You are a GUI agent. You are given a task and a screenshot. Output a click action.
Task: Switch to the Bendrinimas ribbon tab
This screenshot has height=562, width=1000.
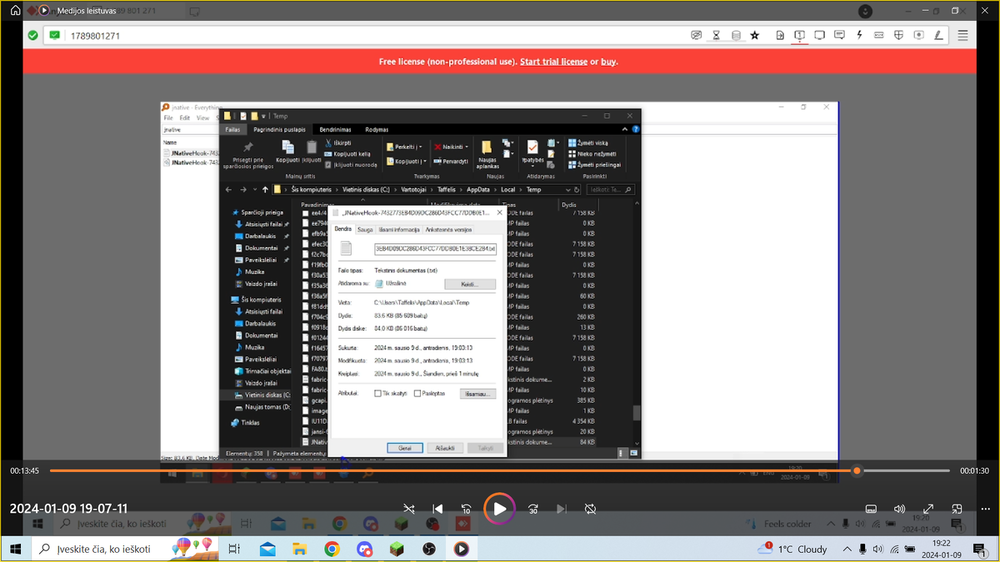pos(335,129)
